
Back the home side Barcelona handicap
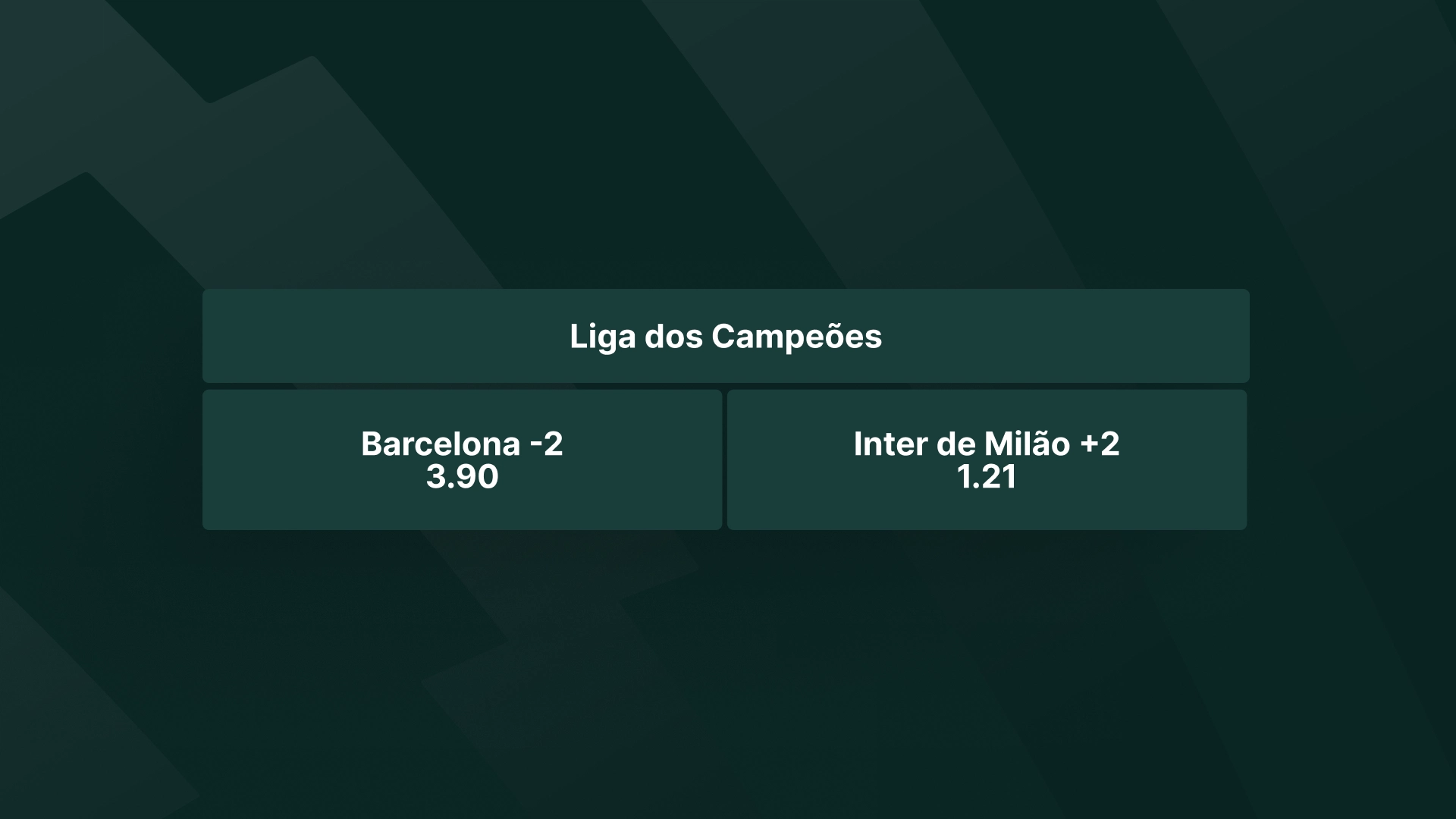coord(462,460)
